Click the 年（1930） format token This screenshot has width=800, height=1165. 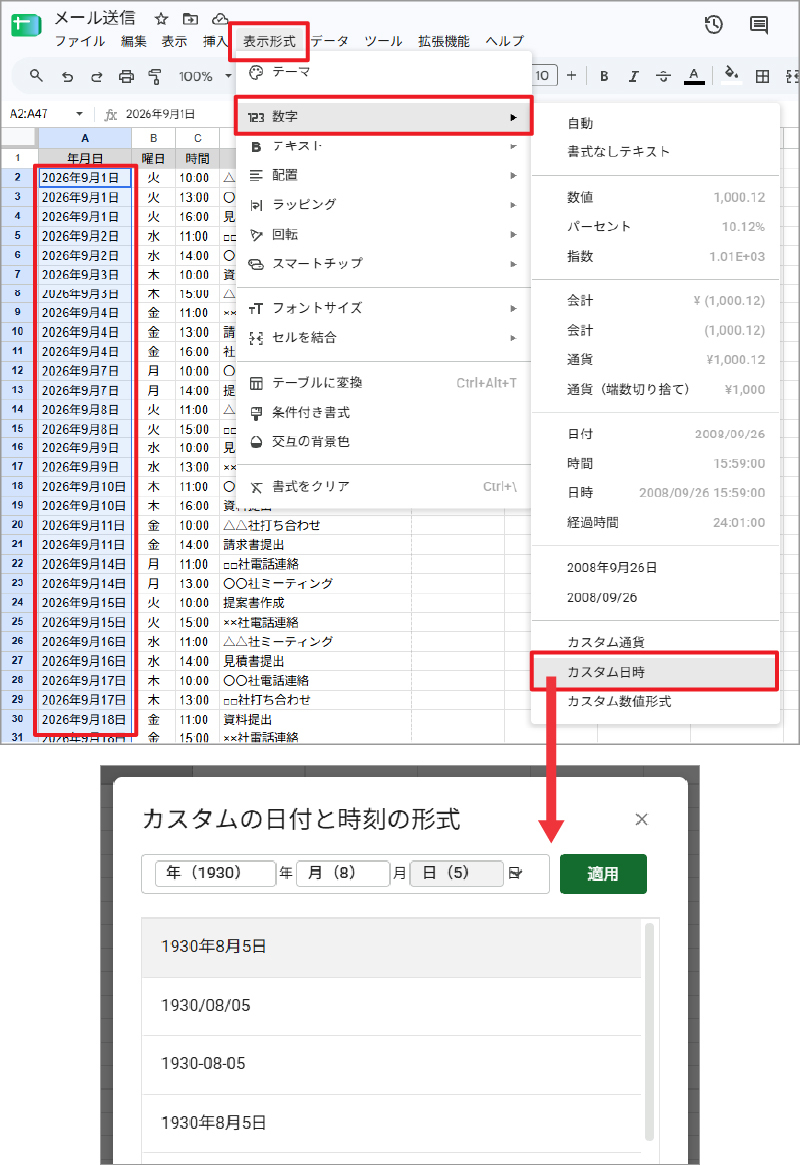pos(215,873)
